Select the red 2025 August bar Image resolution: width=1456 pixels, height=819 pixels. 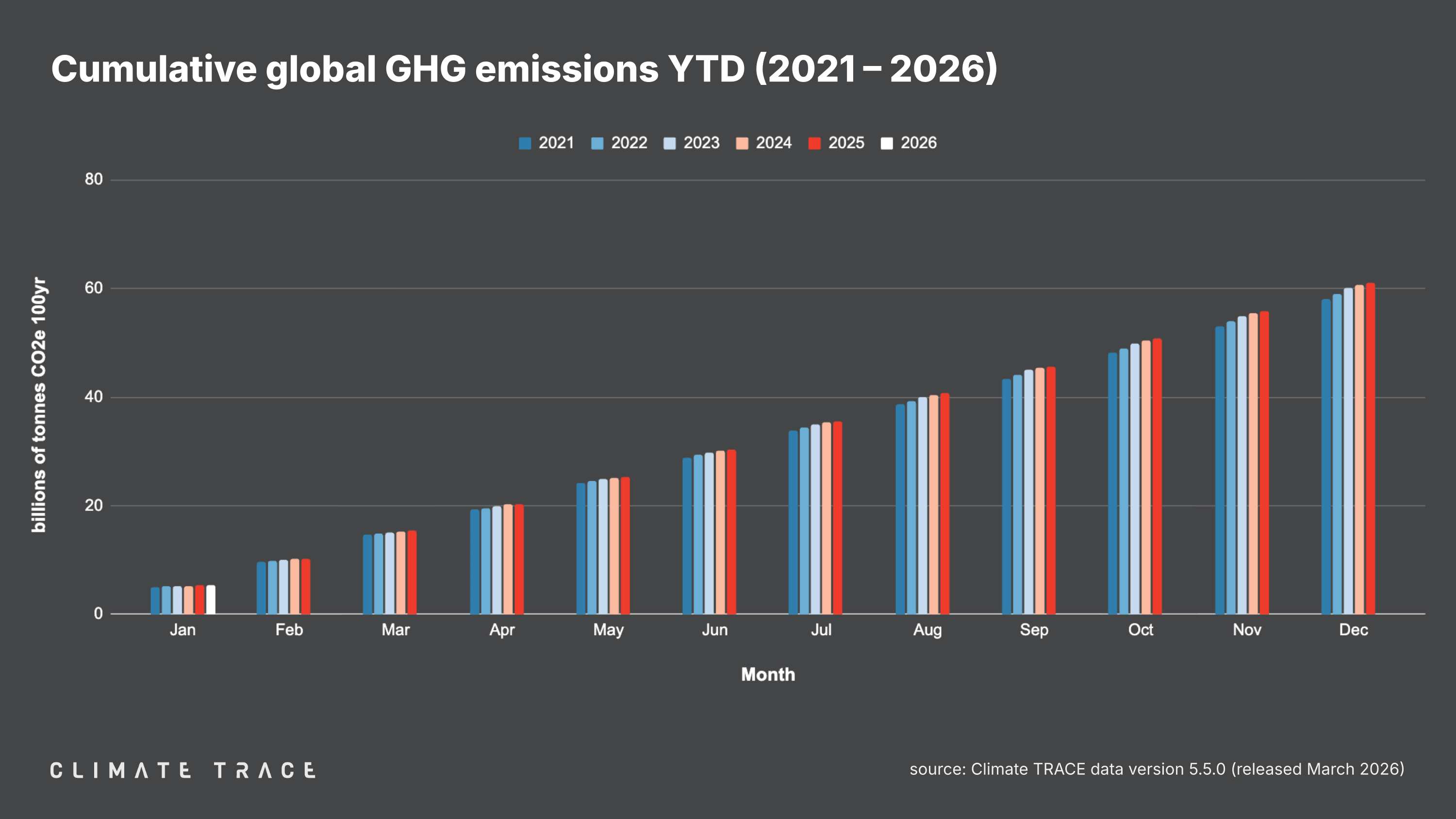pos(944,503)
